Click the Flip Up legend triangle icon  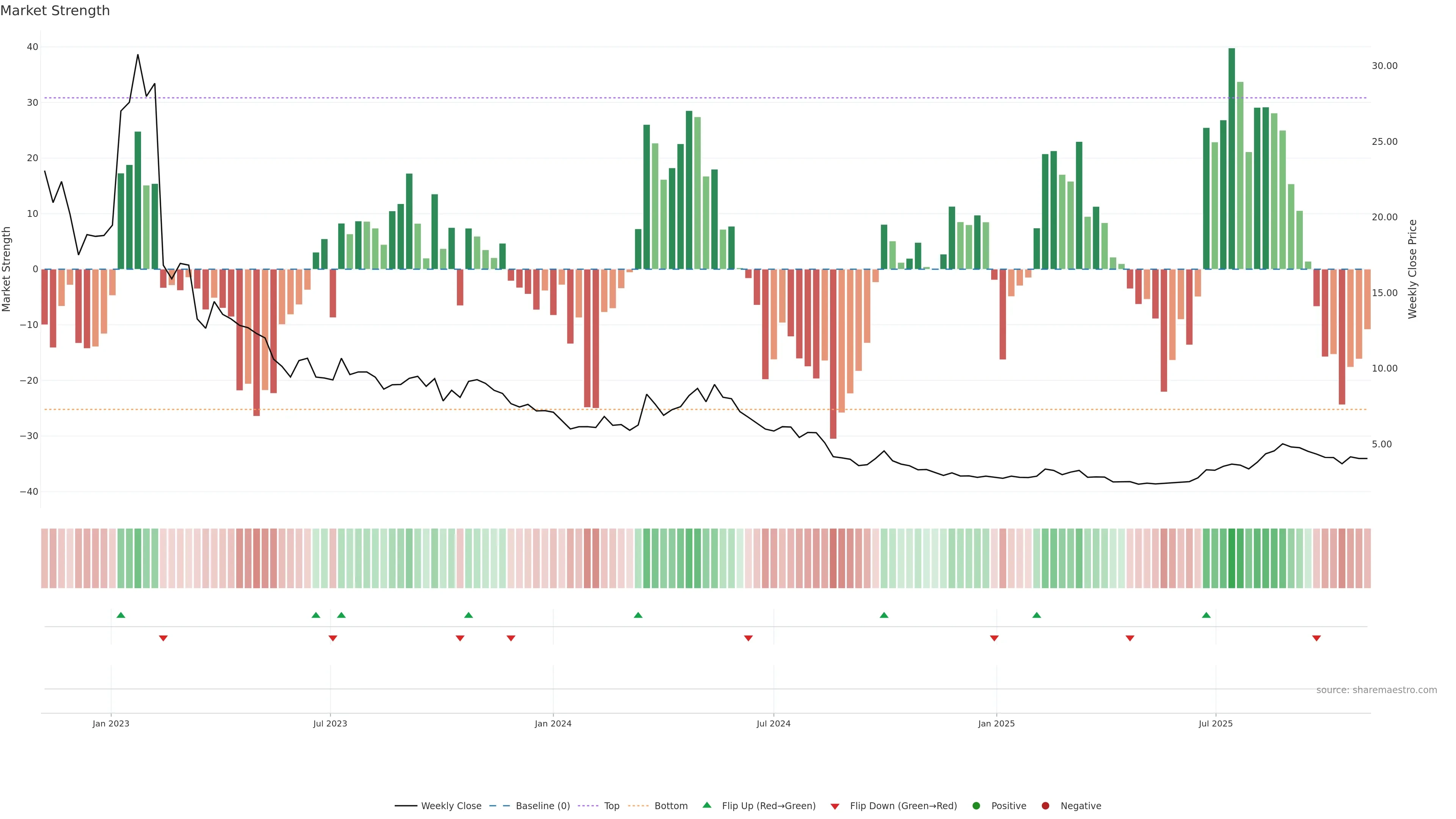click(706, 805)
